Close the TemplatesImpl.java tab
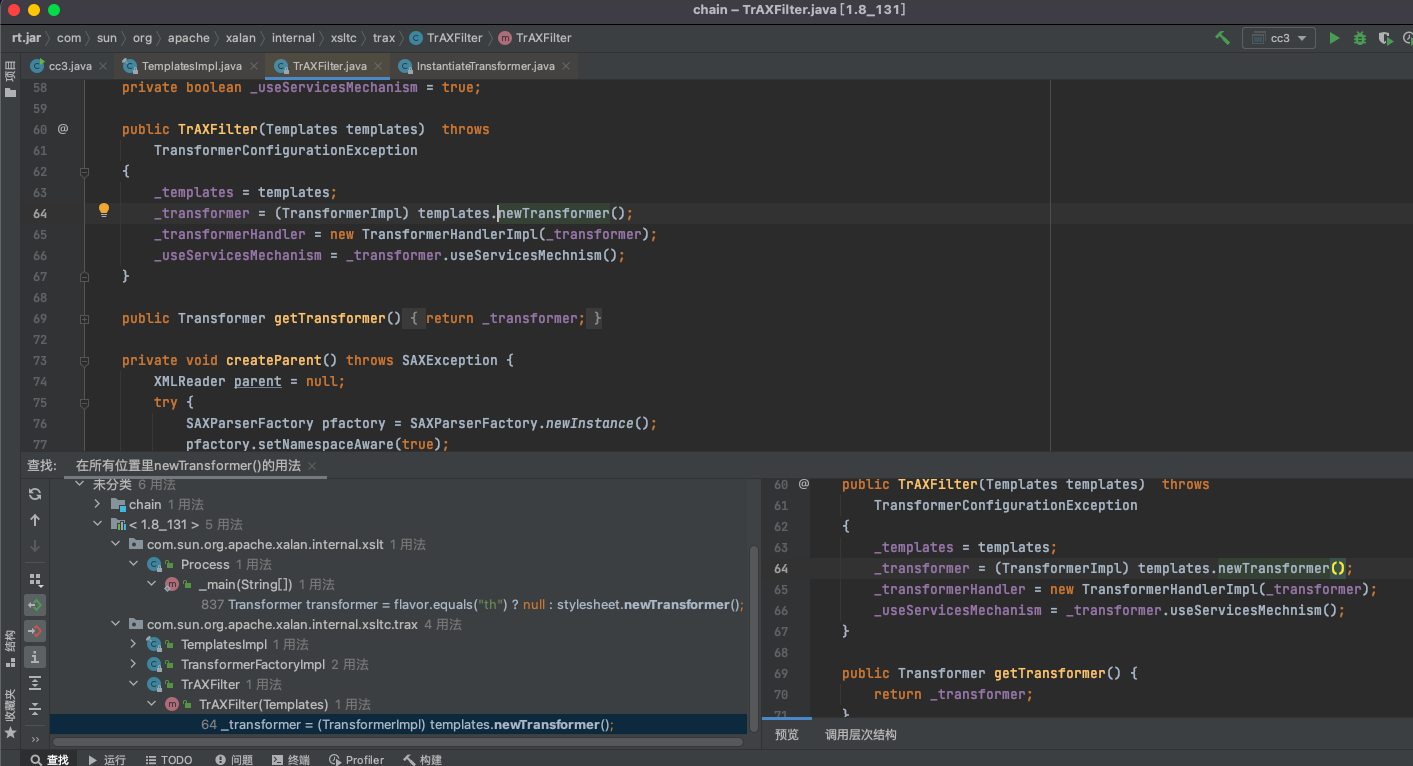1413x766 pixels. point(253,66)
